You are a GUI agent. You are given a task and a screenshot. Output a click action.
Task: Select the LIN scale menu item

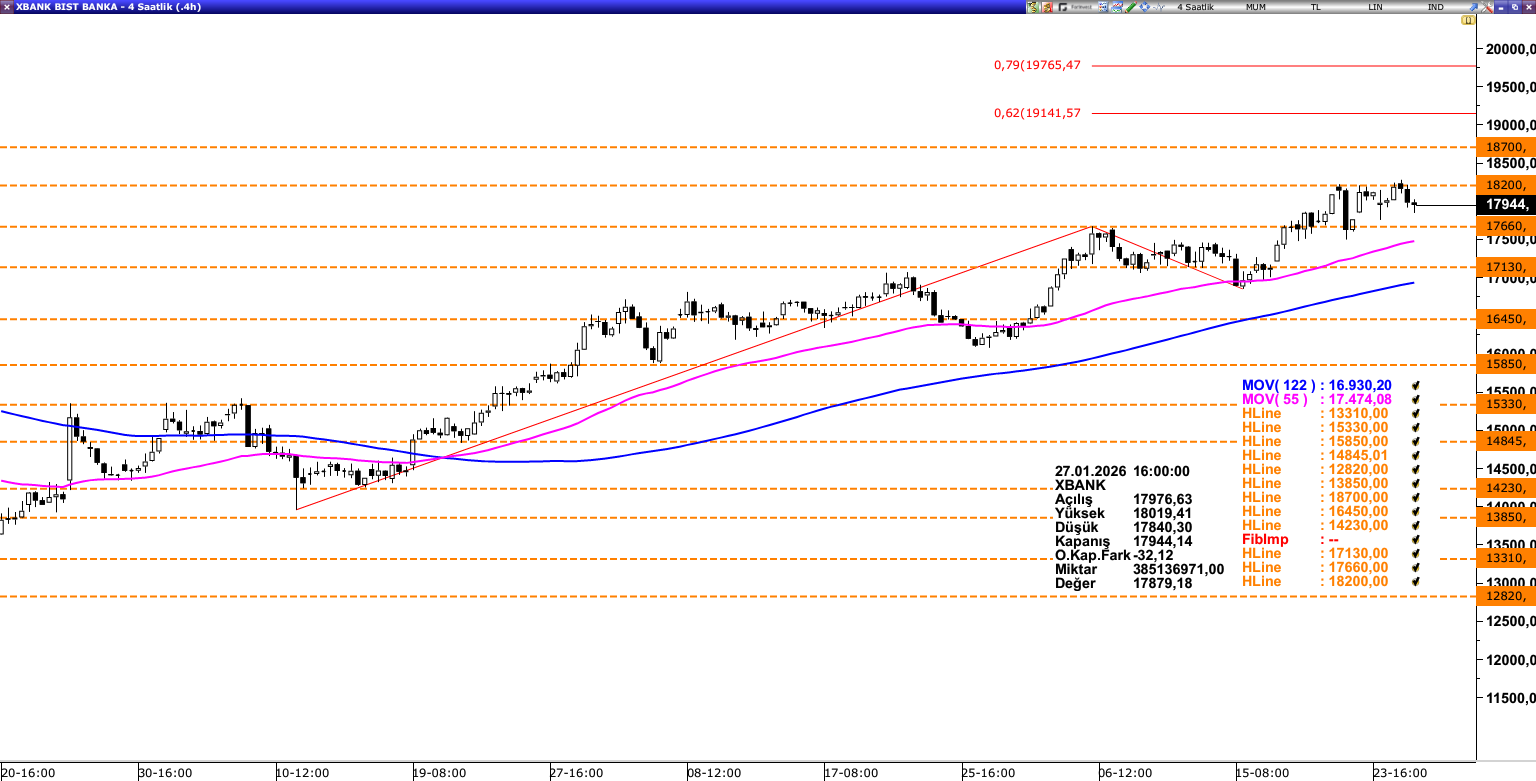[x=1376, y=7]
